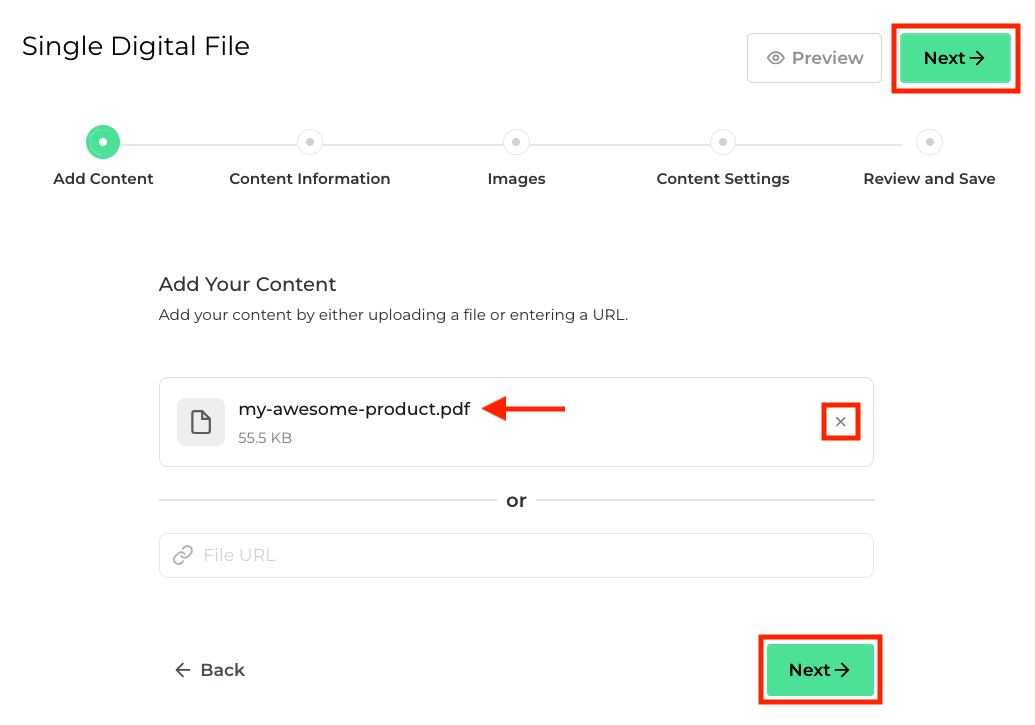The image size is (1035, 725).
Task: Click the Back arrow icon
Action: pyautogui.click(x=183, y=670)
